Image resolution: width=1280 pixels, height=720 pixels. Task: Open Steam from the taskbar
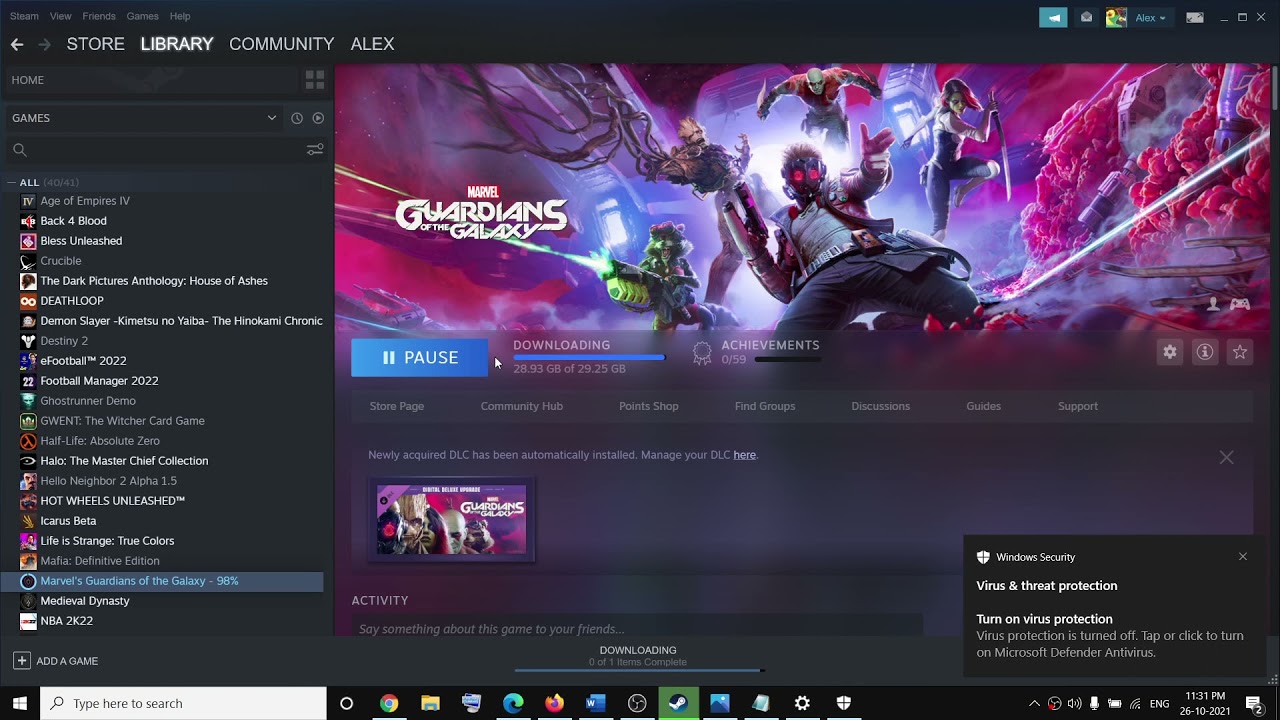pos(678,703)
